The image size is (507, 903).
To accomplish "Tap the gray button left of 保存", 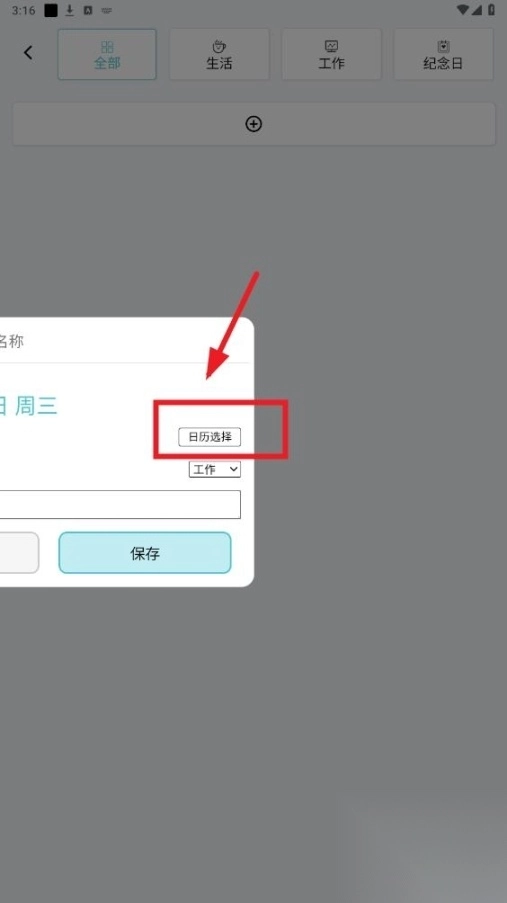I will tap(19, 553).
